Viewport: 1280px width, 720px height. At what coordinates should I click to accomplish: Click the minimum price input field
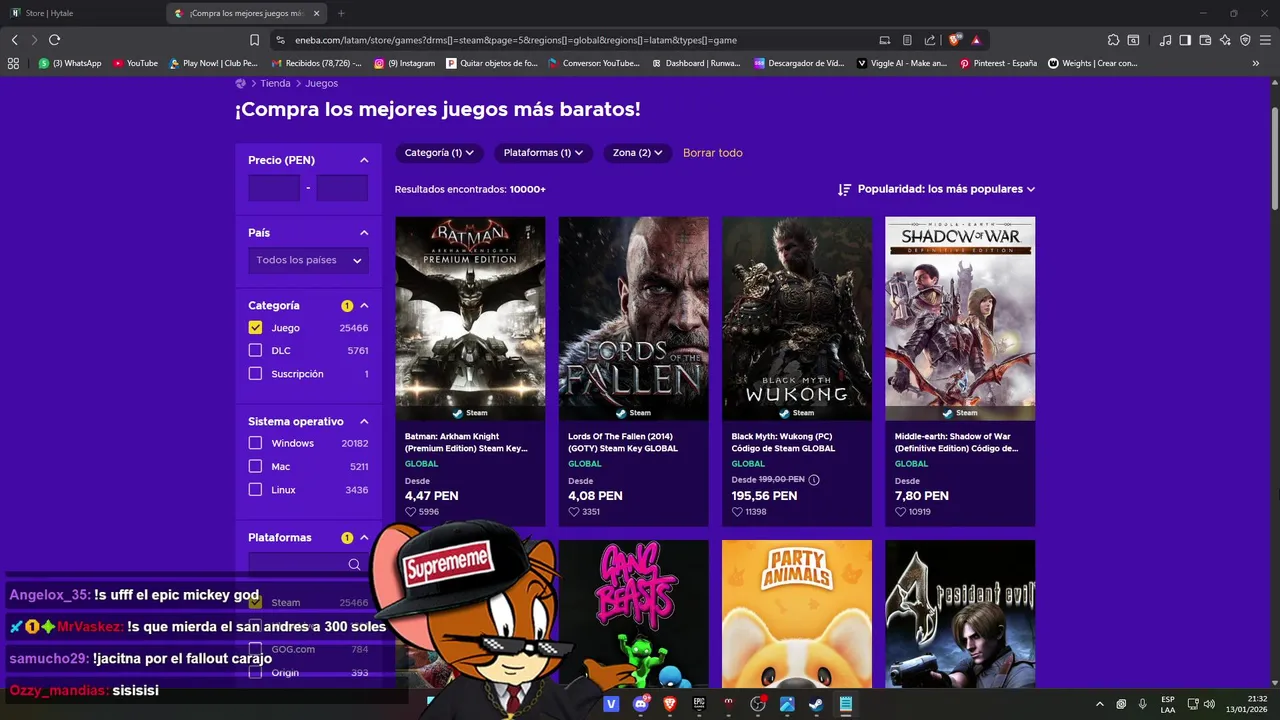coord(274,188)
